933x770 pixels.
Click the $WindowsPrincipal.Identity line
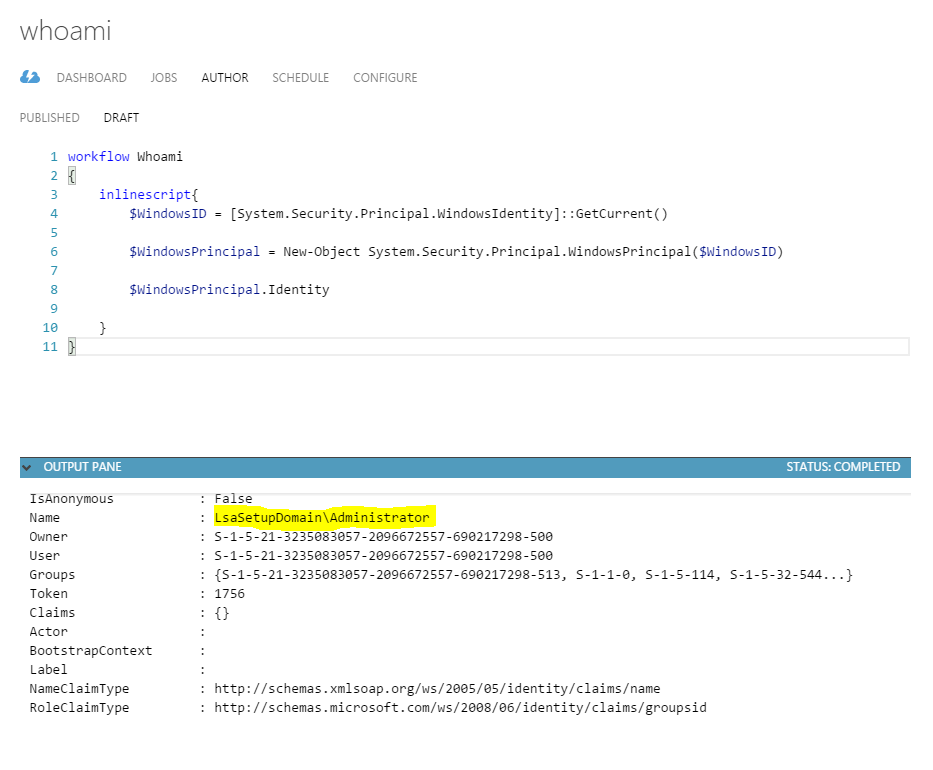click(x=228, y=290)
